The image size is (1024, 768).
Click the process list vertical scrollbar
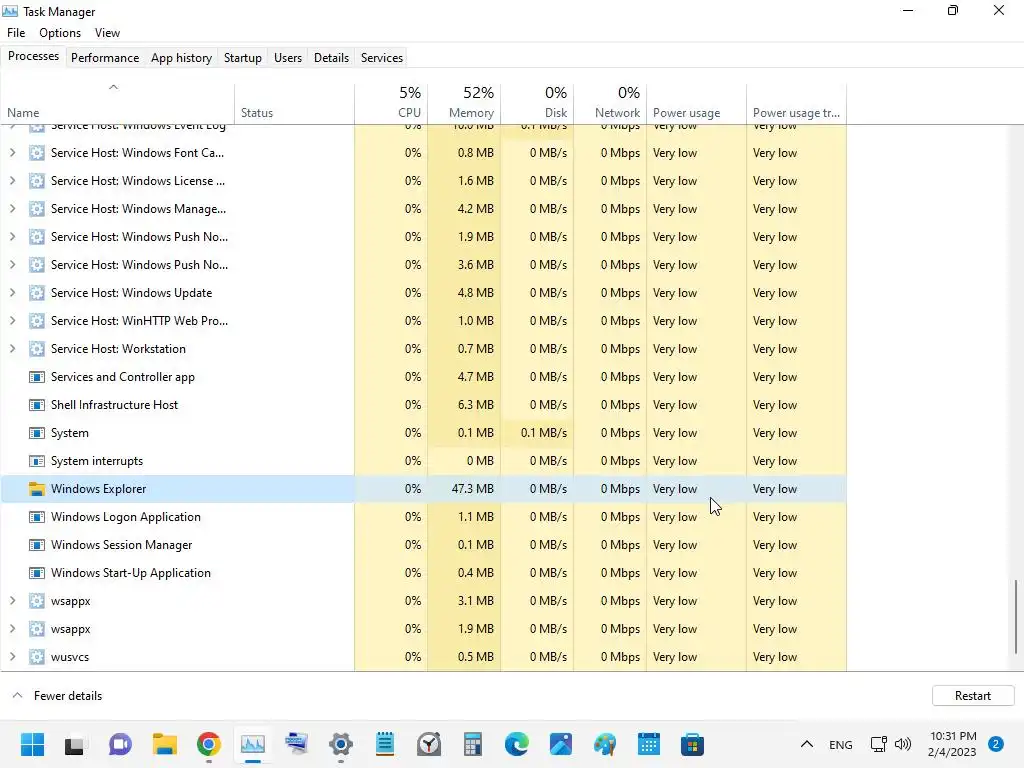[x=1016, y=616]
